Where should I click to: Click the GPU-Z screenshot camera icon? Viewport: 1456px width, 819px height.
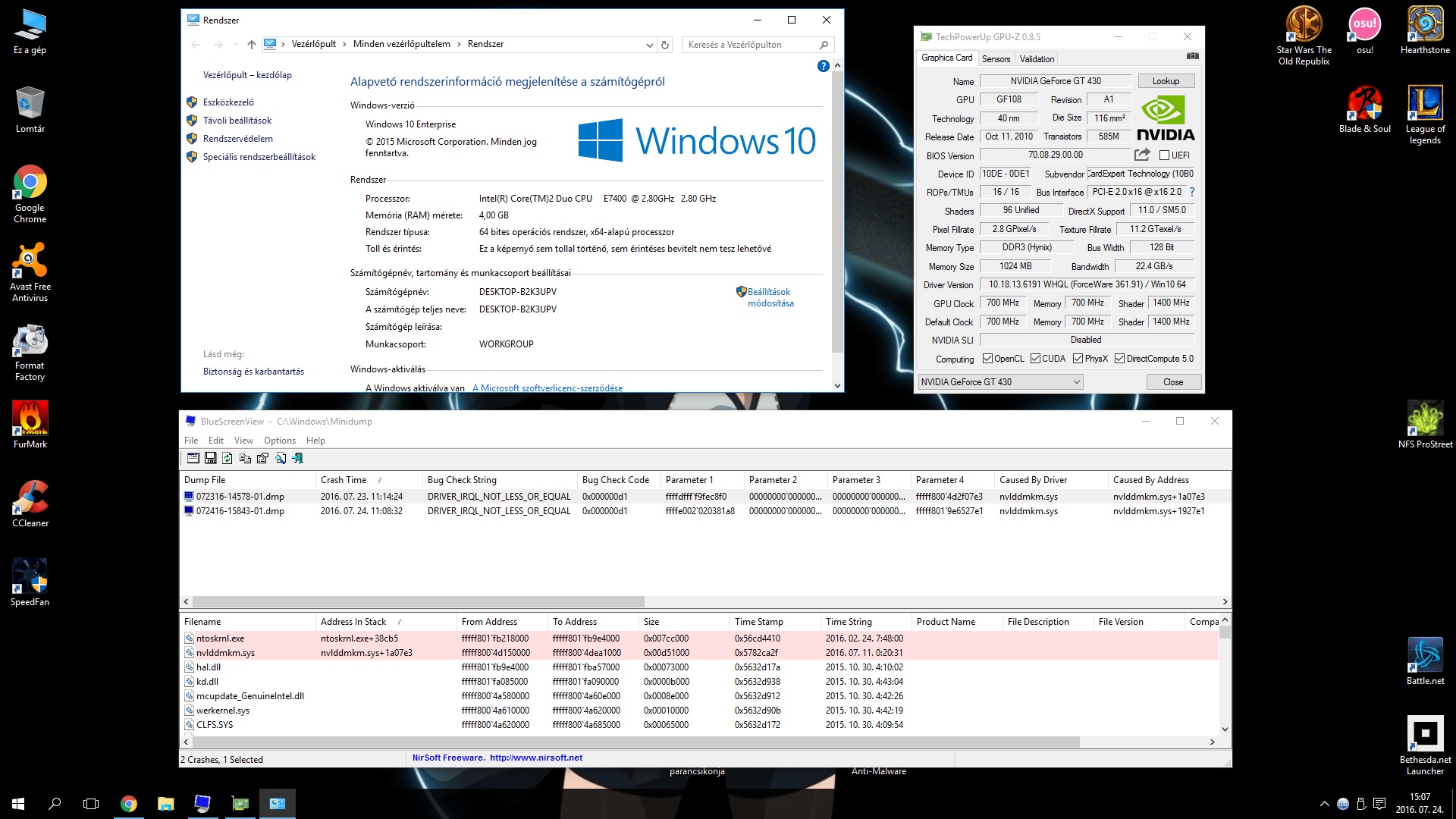pyautogui.click(x=1192, y=56)
